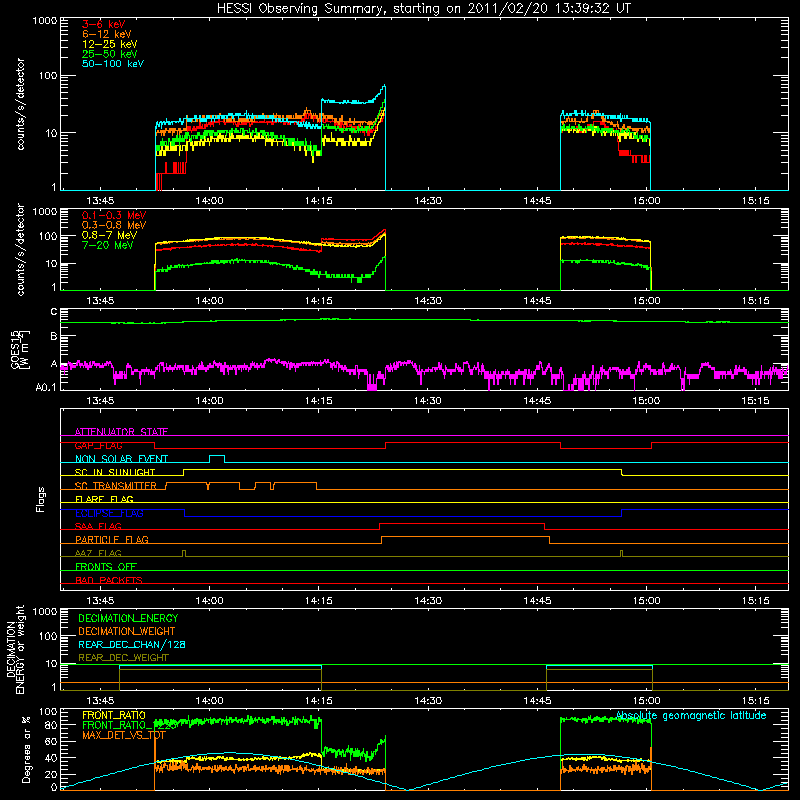This screenshot has width=800, height=800.
Task: Select the '3-6 keV' legend label
Action: [x=103, y=24]
